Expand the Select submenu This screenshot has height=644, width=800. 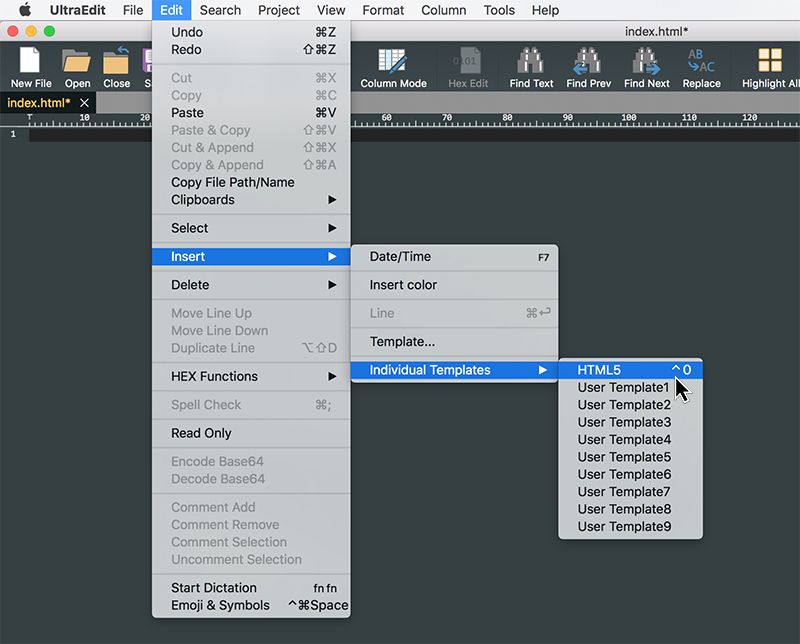coord(251,228)
